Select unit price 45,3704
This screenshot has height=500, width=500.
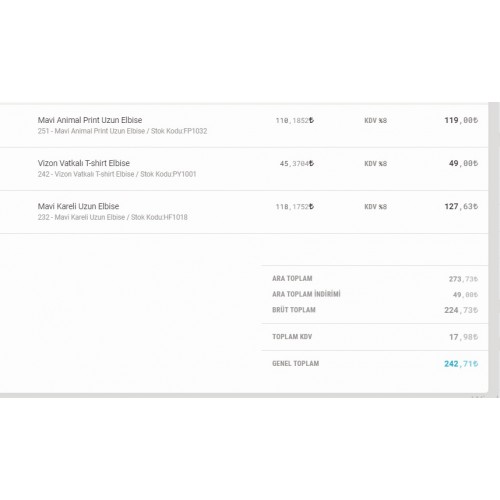tap(297, 164)
